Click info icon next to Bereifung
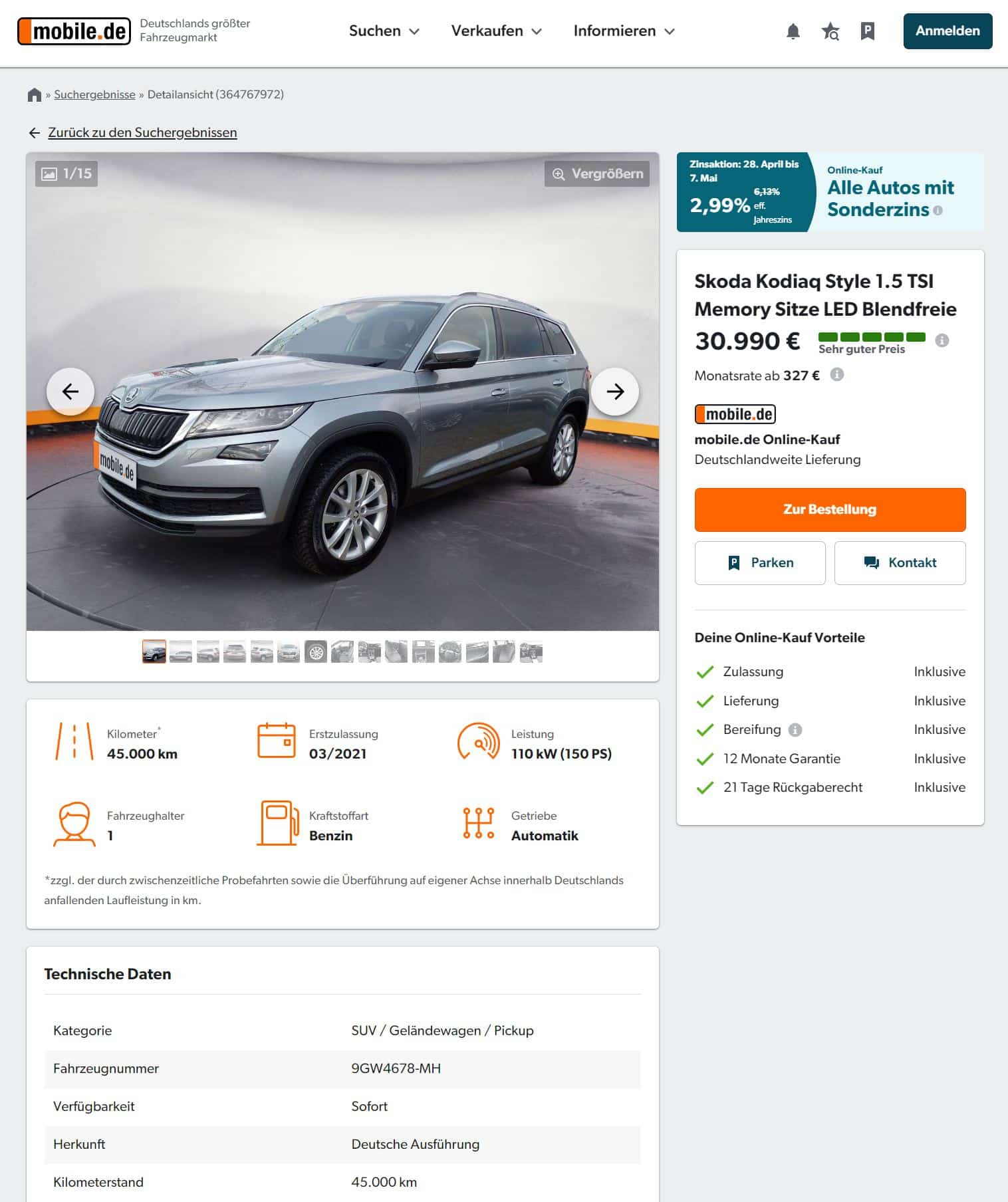Image resolution: width=1008 pixels, height=1202 pixels. (795, 730)
